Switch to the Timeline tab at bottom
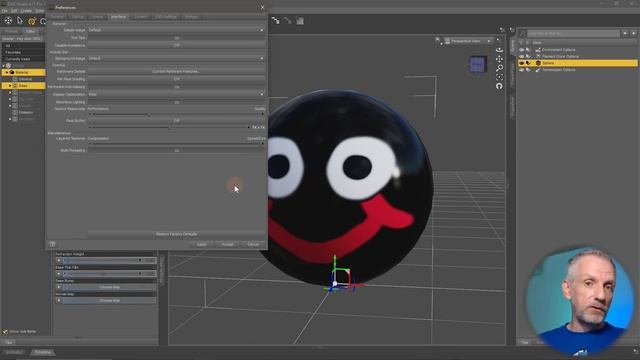Image resolution: width=640 pixels, height=360 pixels. click(42, 352)
